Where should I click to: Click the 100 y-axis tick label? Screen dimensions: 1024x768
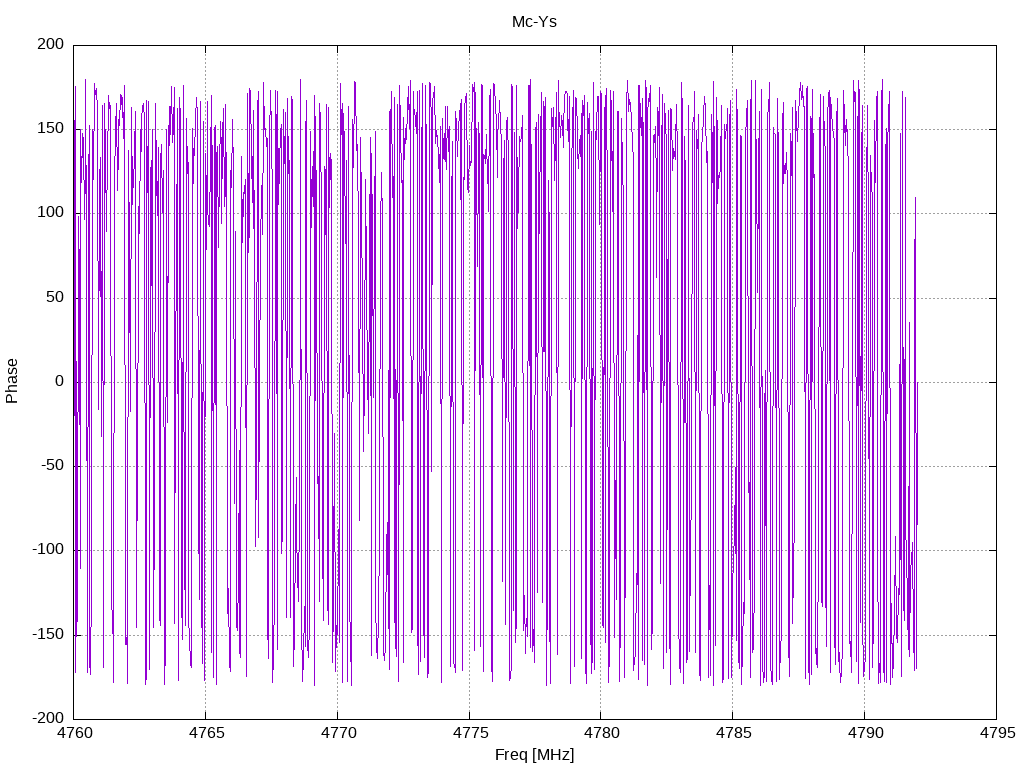click(51, 213)
